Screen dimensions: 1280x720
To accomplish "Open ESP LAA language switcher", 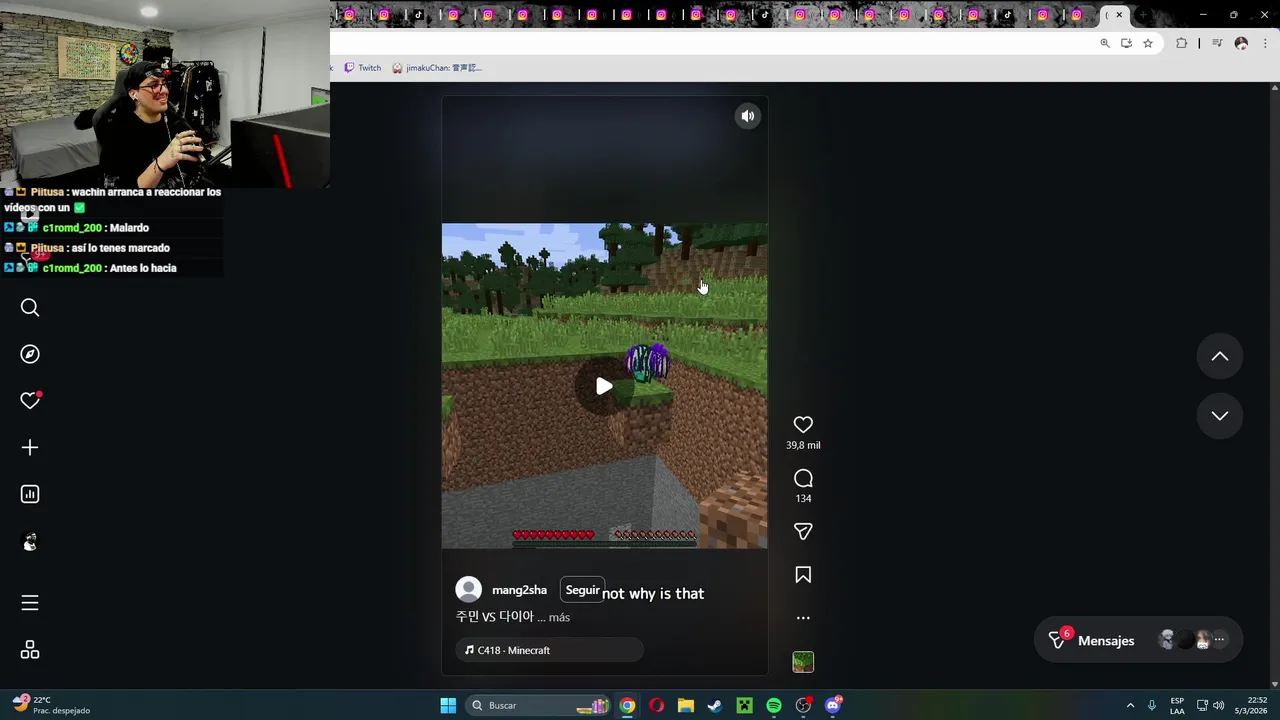I will (1177, 705).
